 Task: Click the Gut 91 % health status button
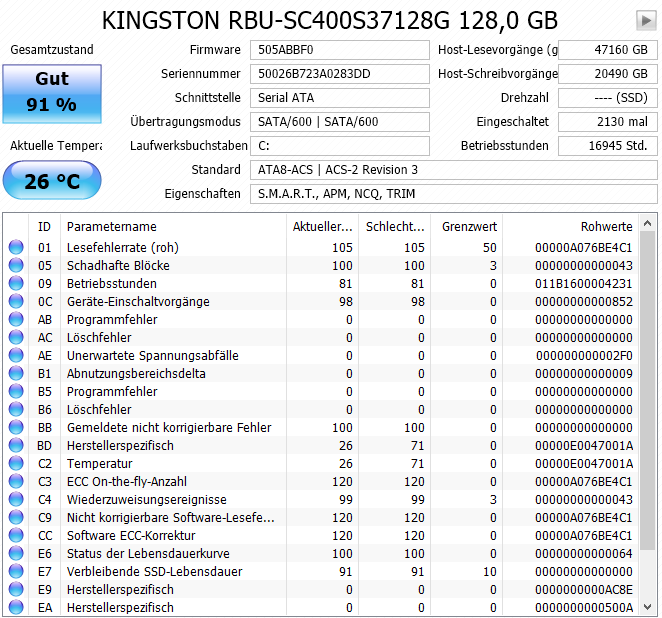[x=52, y=94]
